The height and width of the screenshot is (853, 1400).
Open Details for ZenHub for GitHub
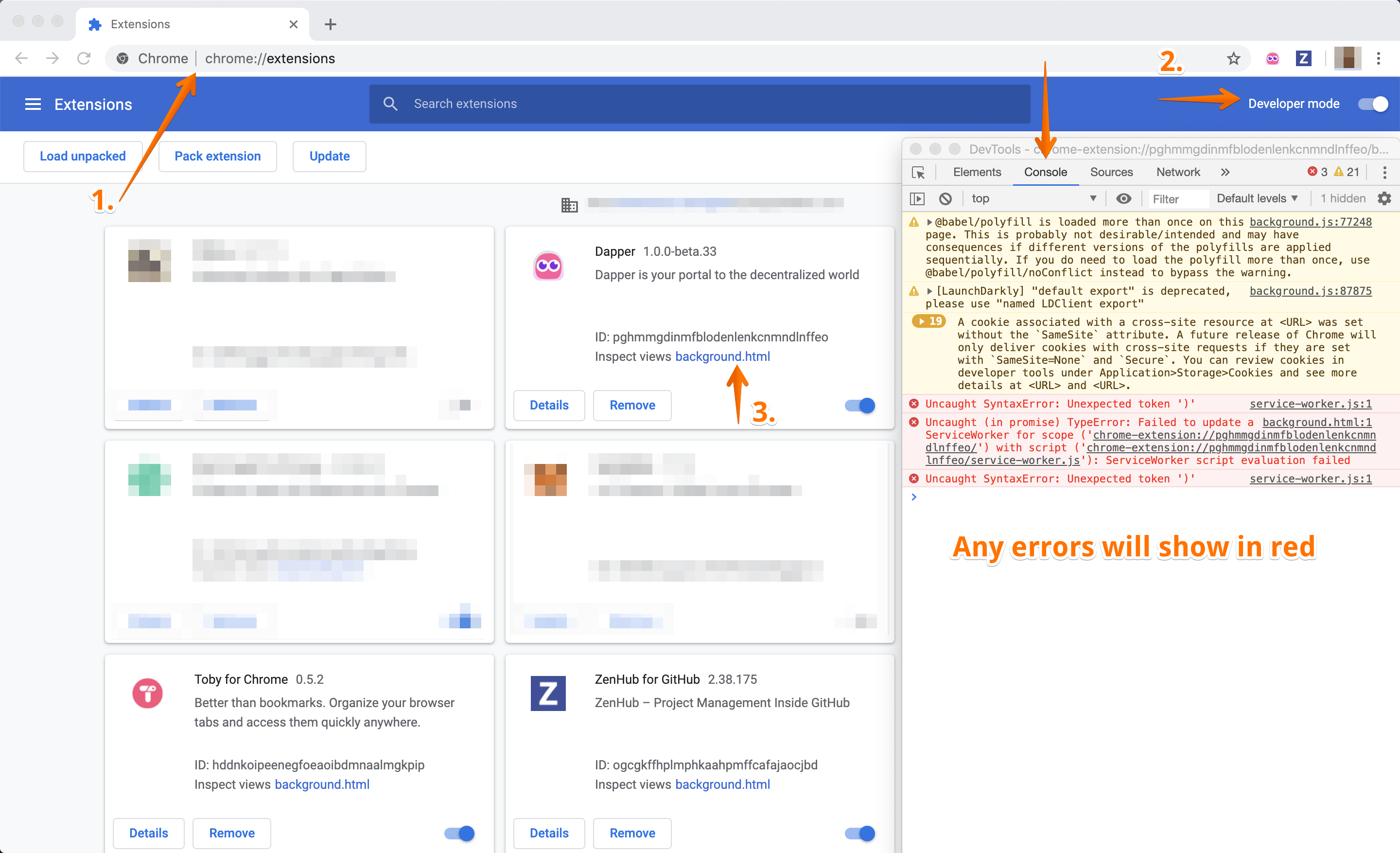point(549,833)
